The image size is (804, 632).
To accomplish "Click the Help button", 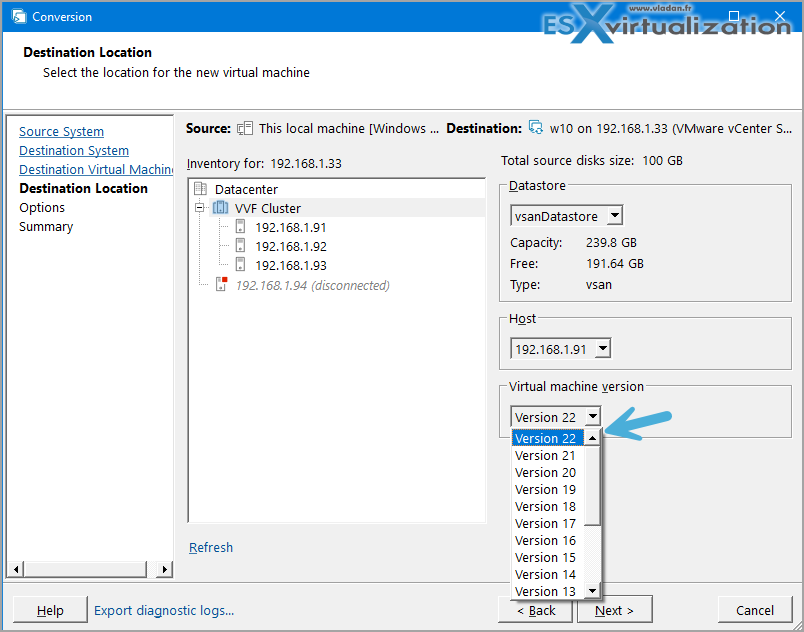I will pyautogui.click(x=50, y=609).
